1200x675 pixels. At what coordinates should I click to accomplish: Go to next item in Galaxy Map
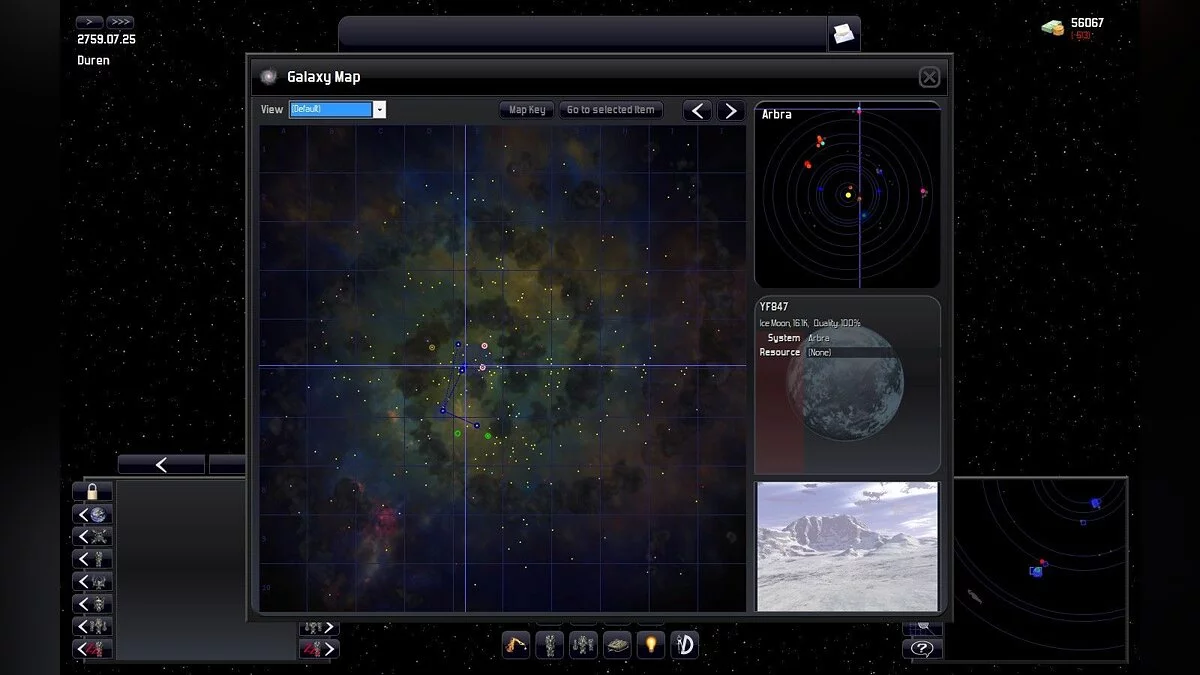tap(731, 110)
